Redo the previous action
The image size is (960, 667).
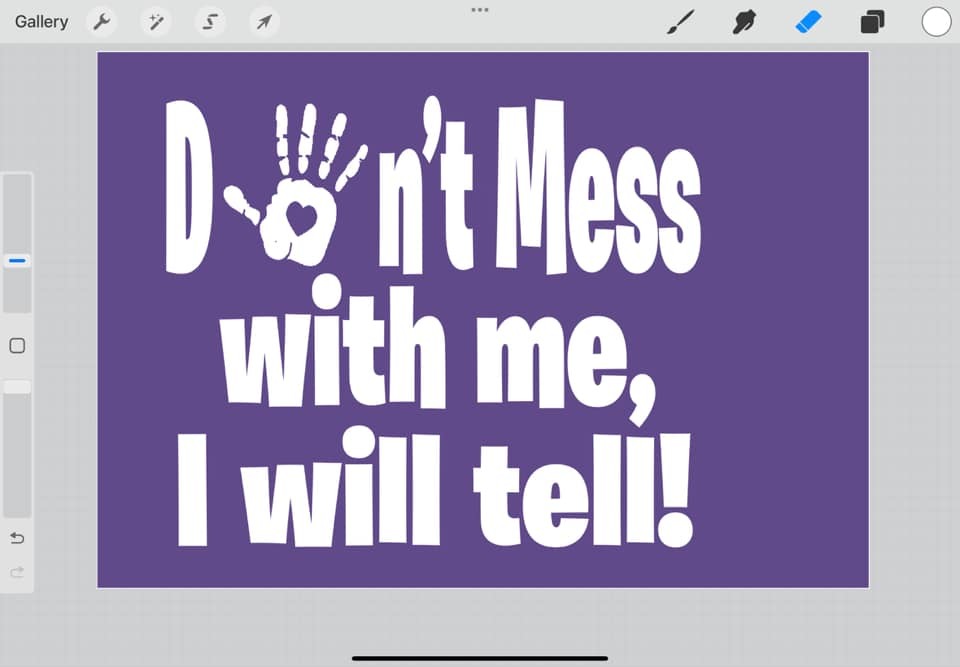(17, 572)
